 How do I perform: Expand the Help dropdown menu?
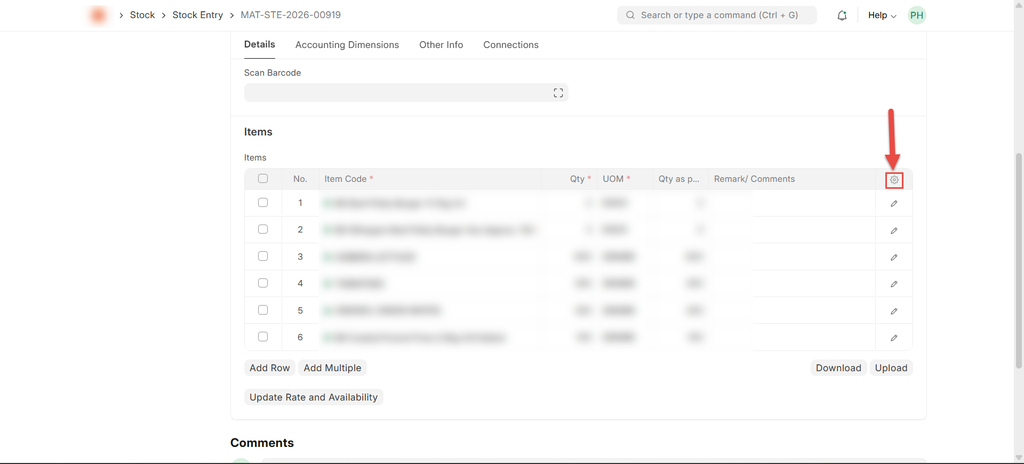[x=881, y=16]
